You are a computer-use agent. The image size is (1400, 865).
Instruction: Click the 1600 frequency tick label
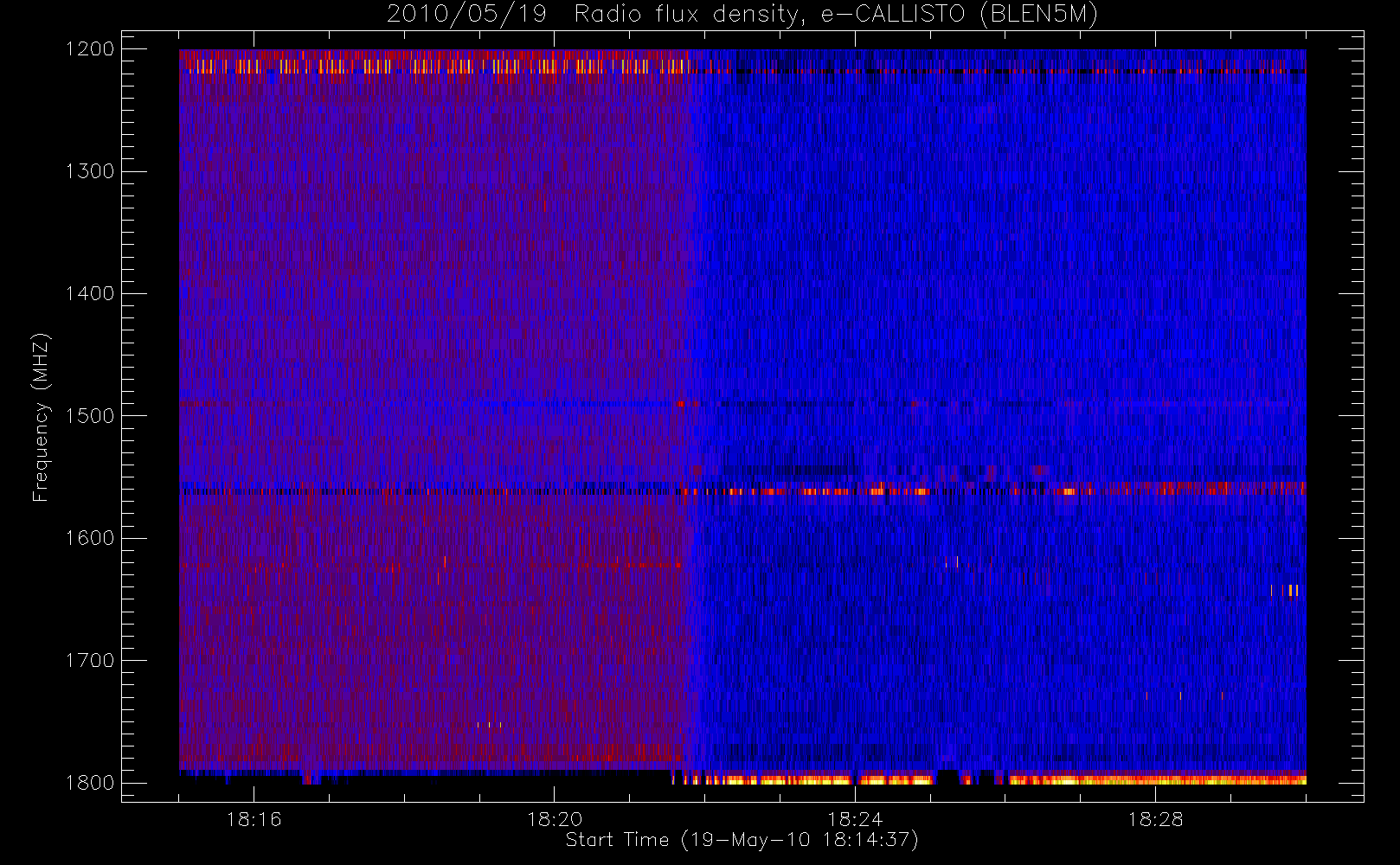[90, 538]
